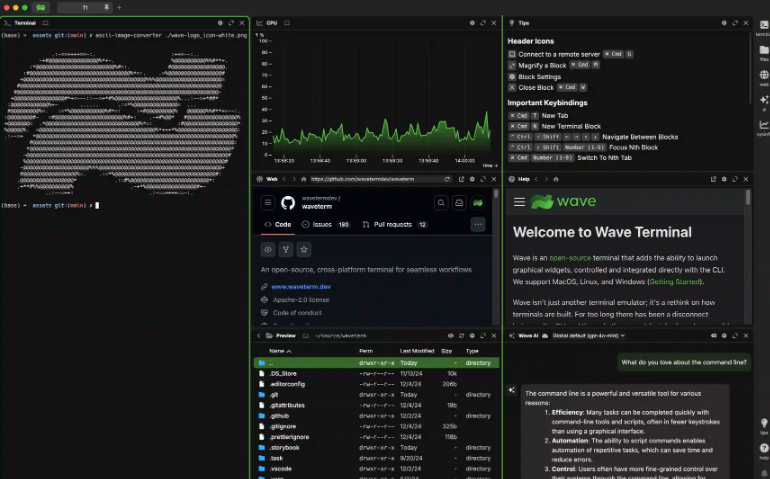Image resolution: width=770 pixels, height=479 pixels.
Task: Add a new tab with plus button
Action: (x=119, y=7)
